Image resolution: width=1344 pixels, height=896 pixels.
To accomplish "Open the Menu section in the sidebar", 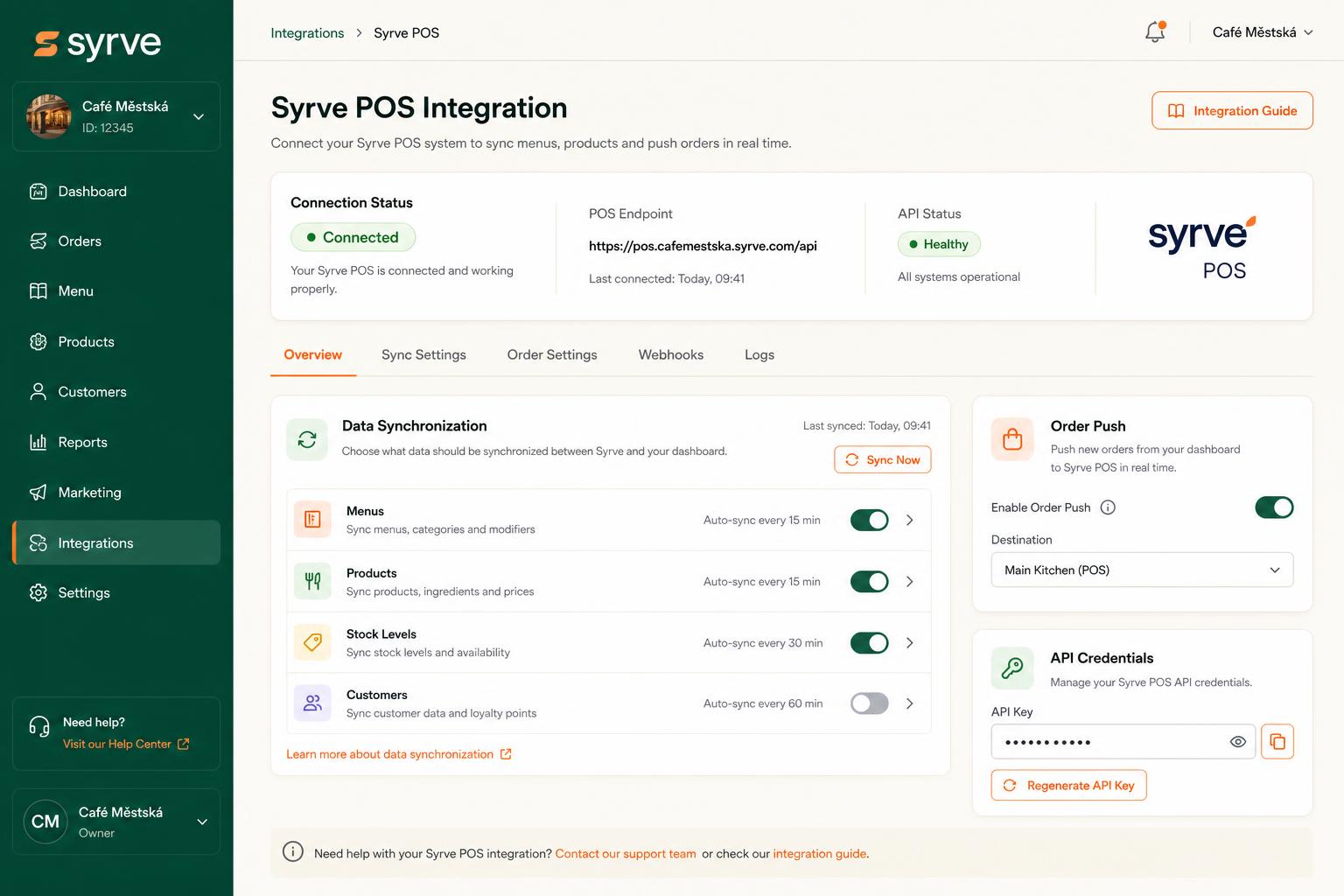I will [x=116, y=291].
